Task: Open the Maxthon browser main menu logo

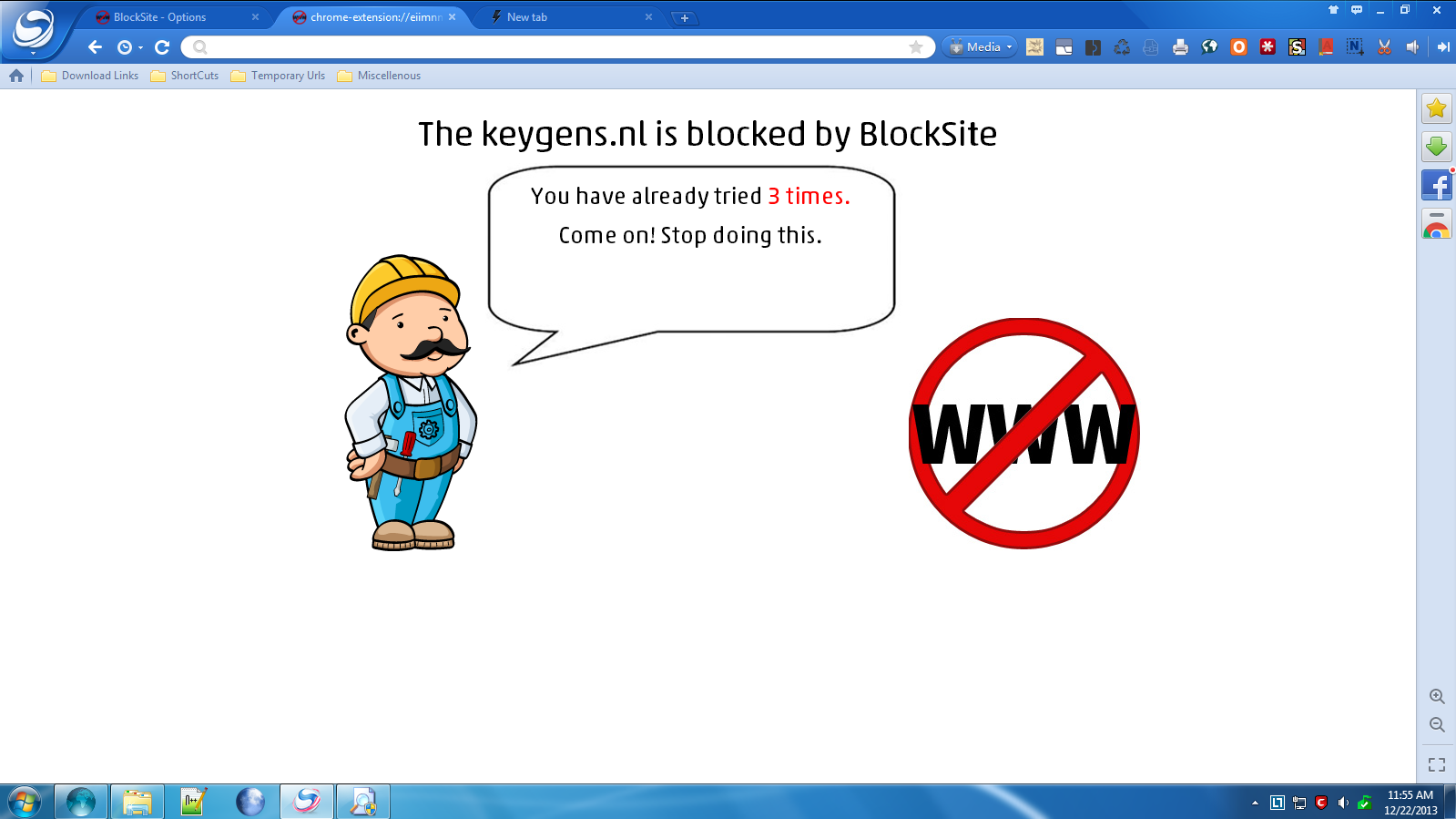Action: [33, 28]
